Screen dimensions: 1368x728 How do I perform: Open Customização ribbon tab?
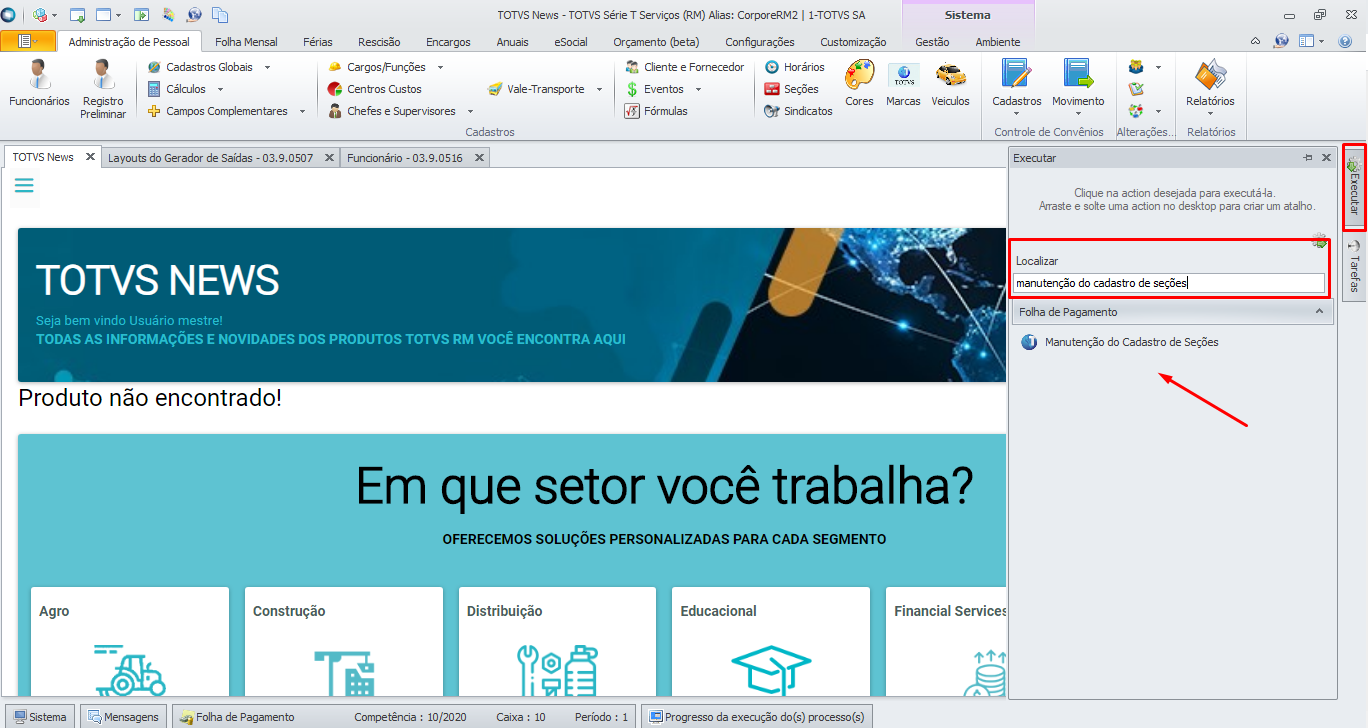pos(853,42)
